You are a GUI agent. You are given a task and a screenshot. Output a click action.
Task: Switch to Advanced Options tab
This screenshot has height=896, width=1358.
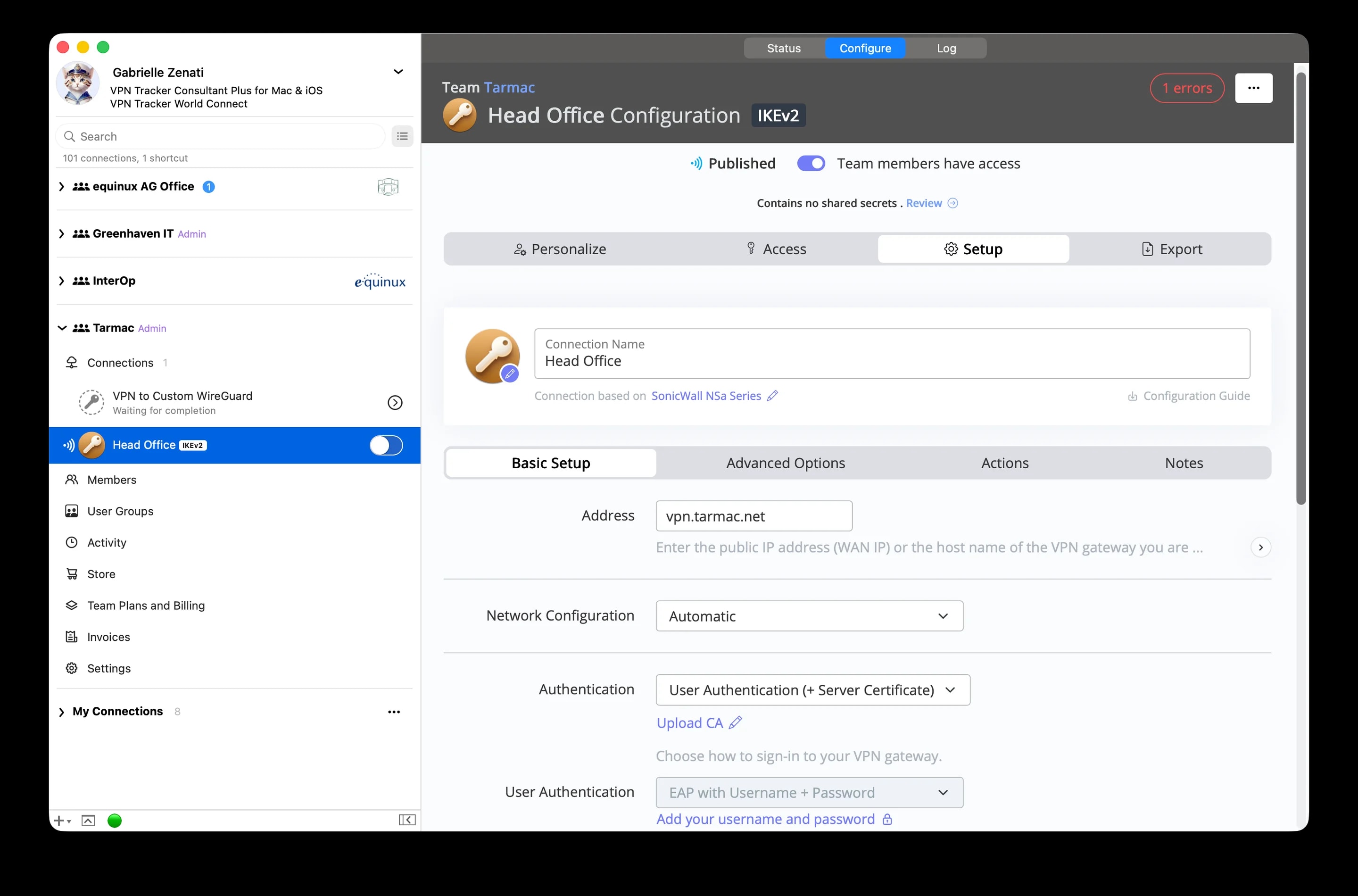[786, 463]
